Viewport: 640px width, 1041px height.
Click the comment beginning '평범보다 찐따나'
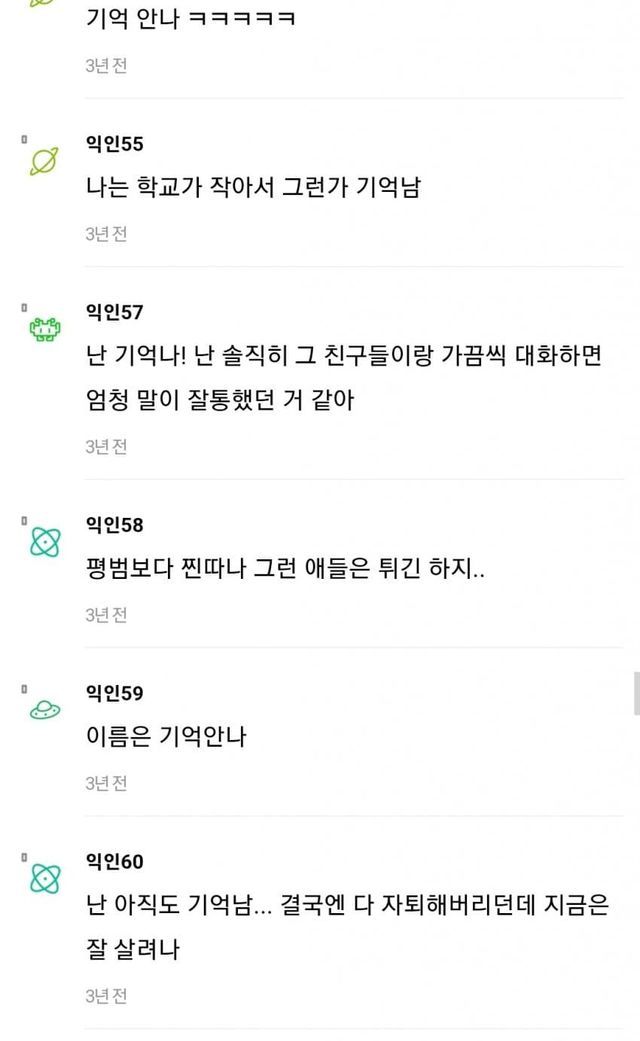(286, 570)
